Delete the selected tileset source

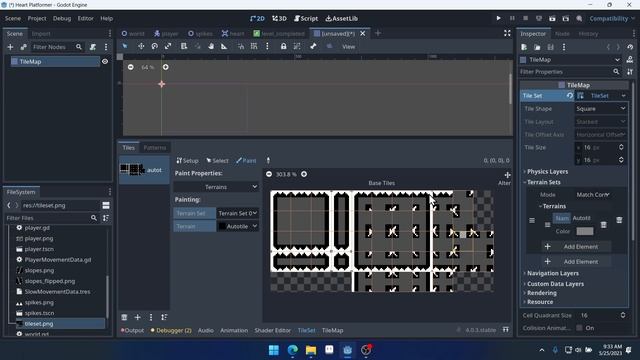point(124,317)
